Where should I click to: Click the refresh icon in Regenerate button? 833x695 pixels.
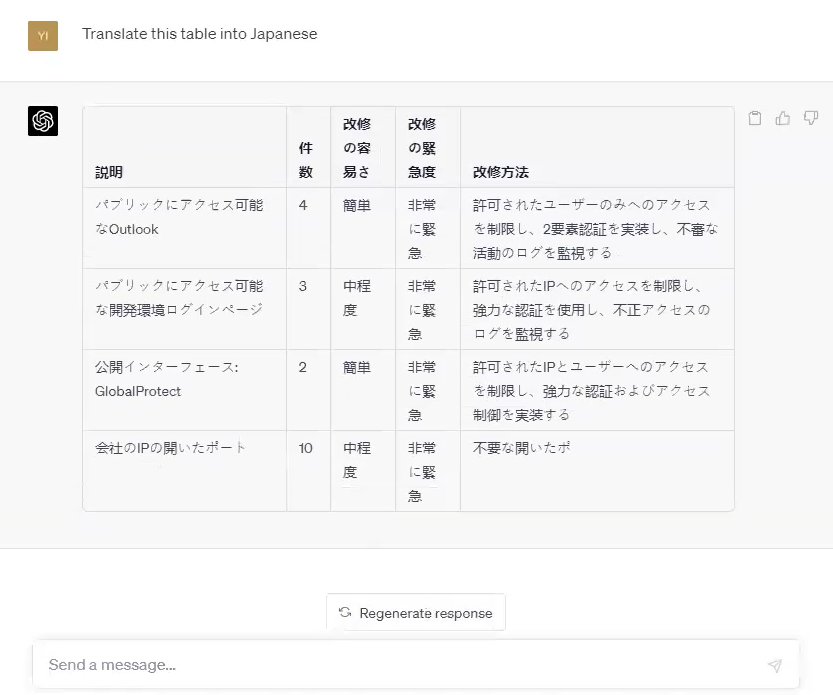point(345,612)
